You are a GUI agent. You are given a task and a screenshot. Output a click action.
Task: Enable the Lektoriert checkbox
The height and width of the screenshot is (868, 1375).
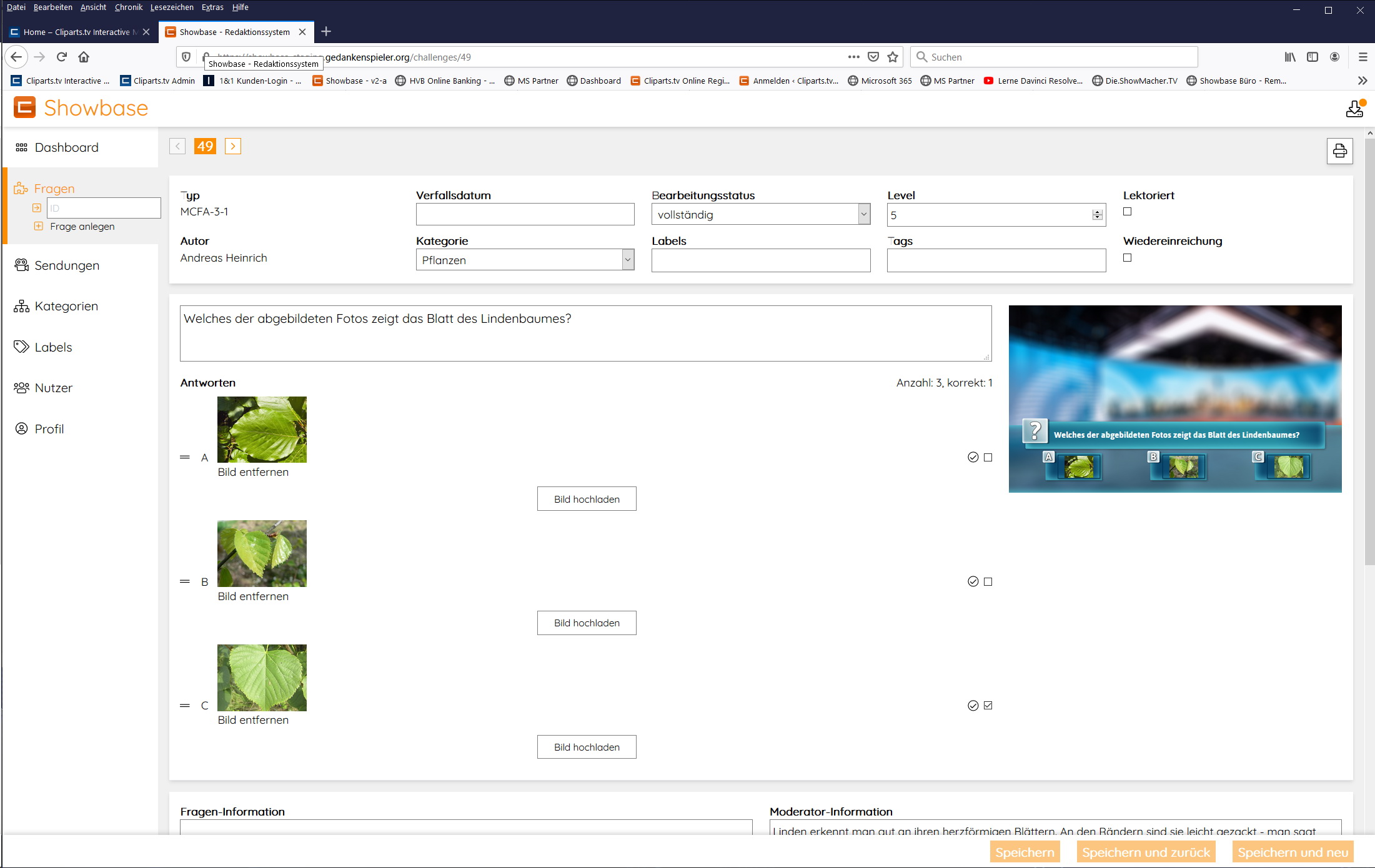[1126, 212]
